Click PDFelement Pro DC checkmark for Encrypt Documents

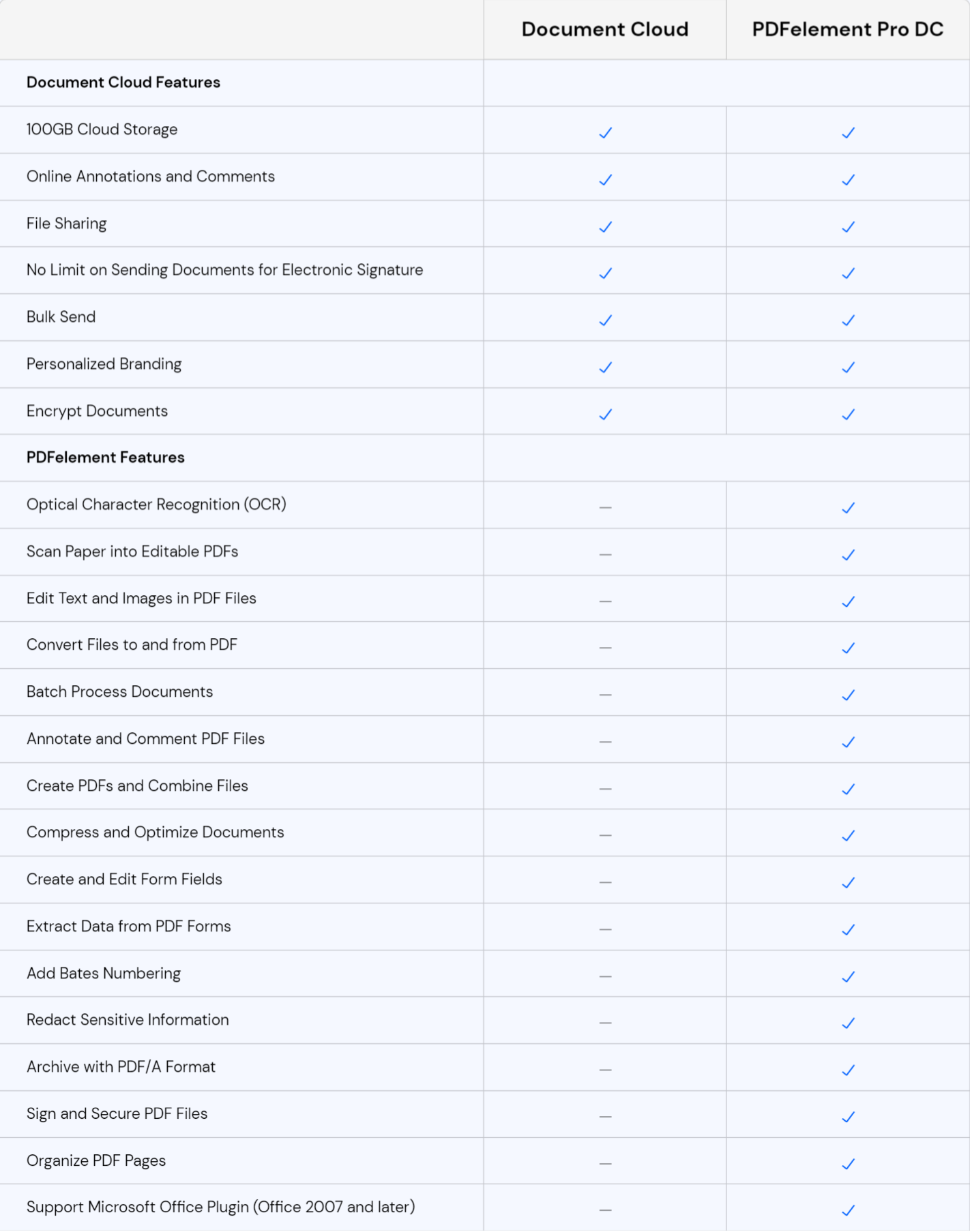tap(848, 415)
